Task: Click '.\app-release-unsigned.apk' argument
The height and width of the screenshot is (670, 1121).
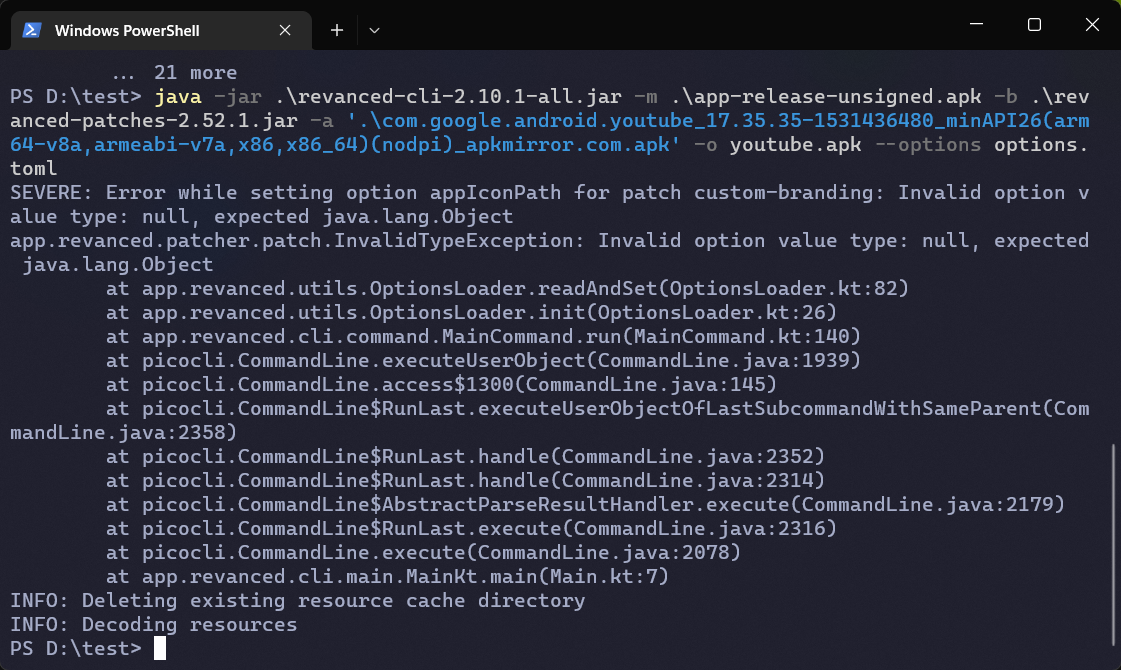Action: click(826, 97)
